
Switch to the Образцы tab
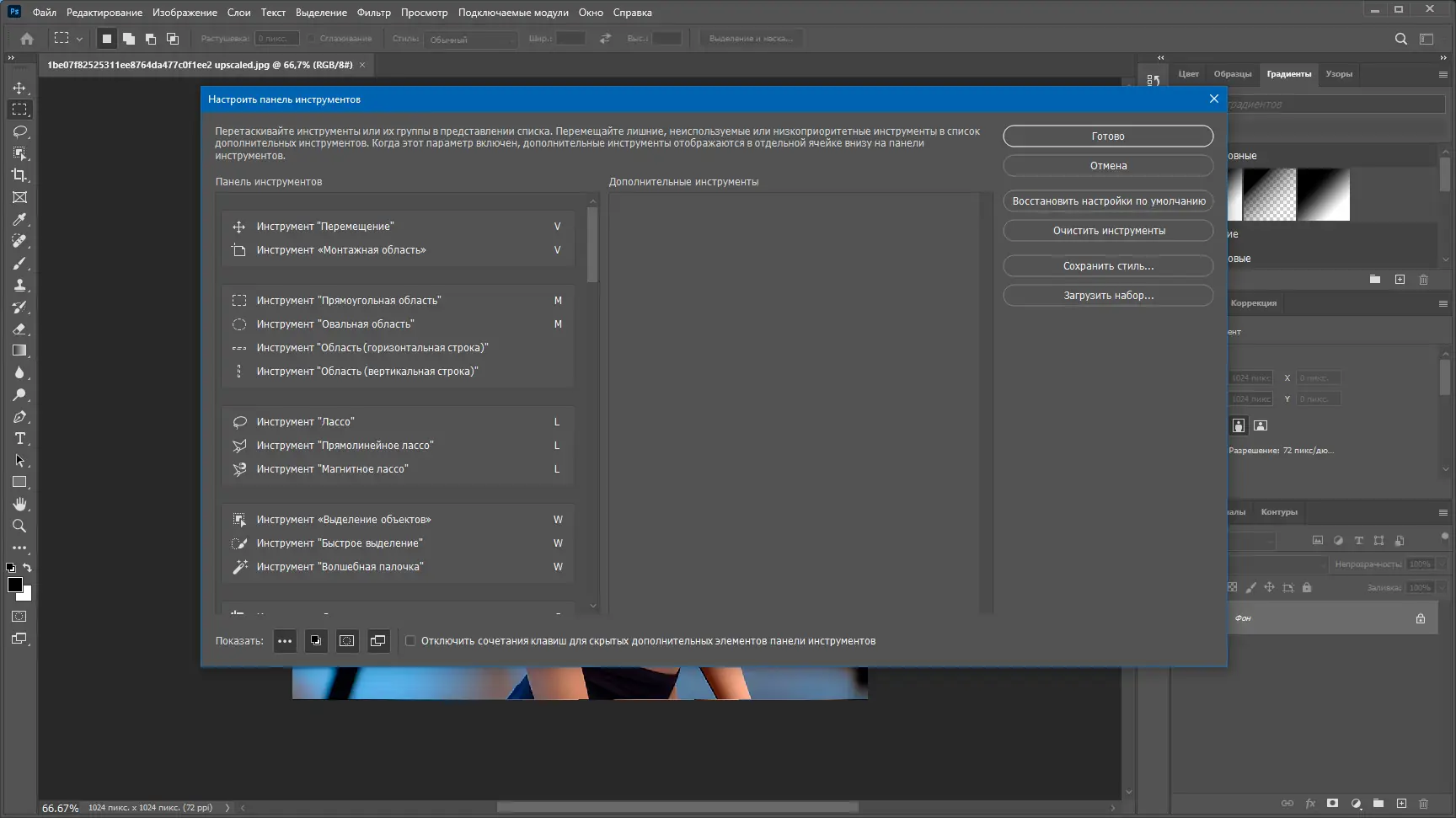[1233, 74]
